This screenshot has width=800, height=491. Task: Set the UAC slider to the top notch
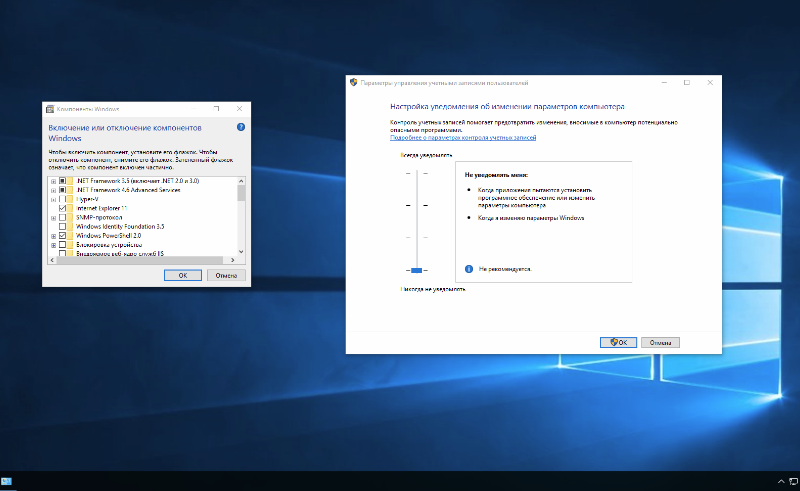pyautogui.click(x=417, y=174)
